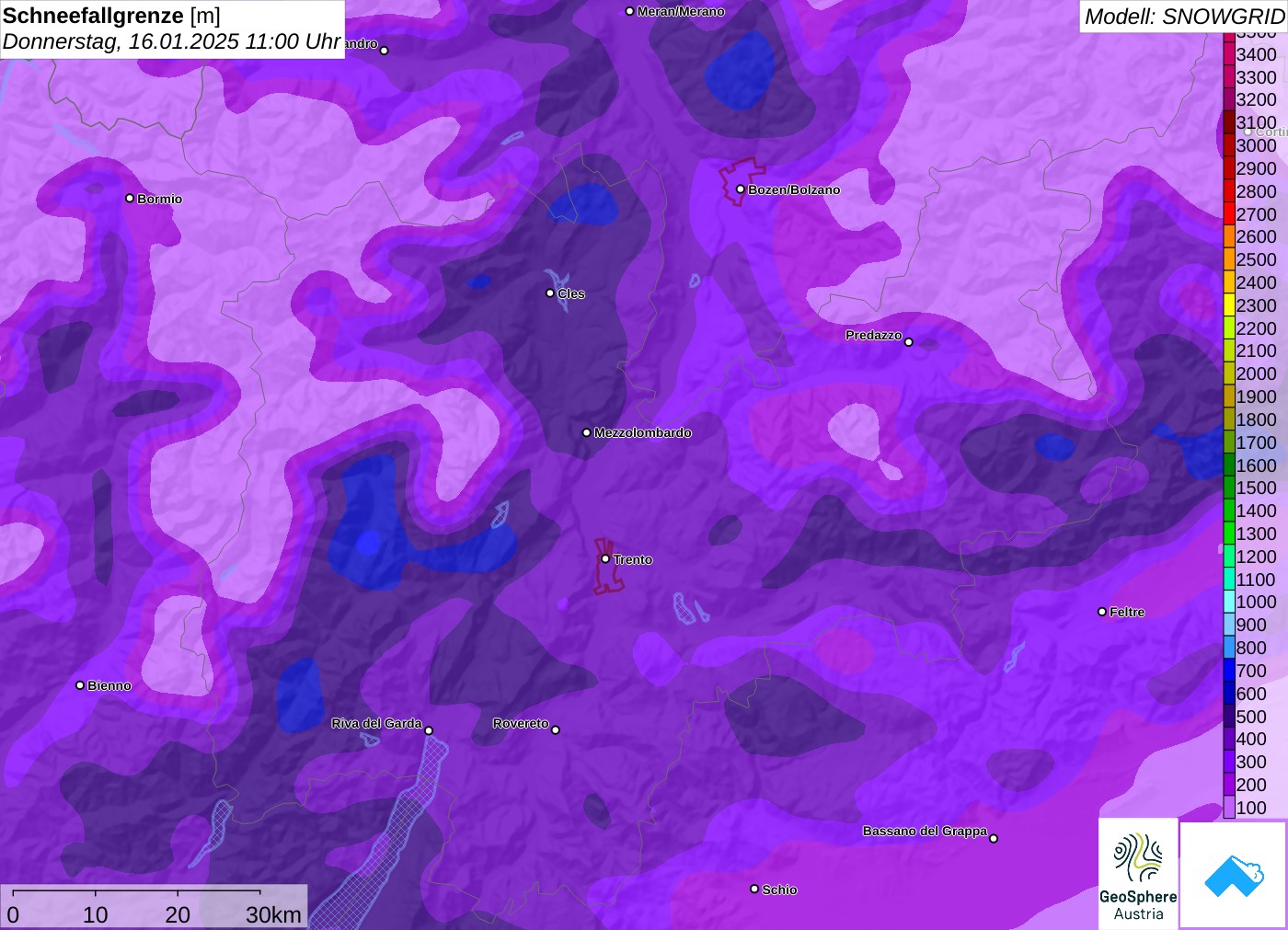Click the blue house cloud logo
Screen dimensions: 1288x930
tap(1234, 875)
